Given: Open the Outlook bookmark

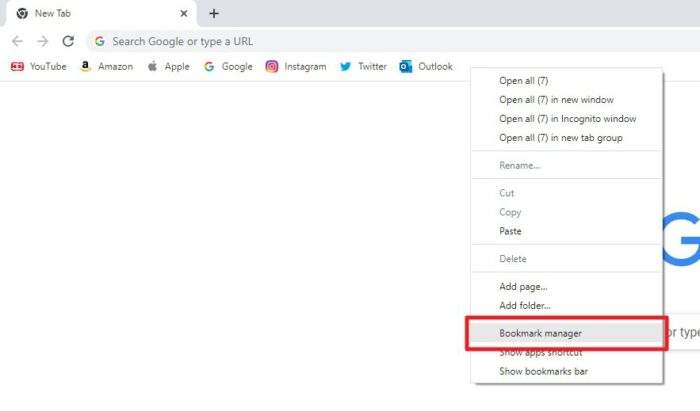Looking at the screenshot, I should (x=426, y=66).
